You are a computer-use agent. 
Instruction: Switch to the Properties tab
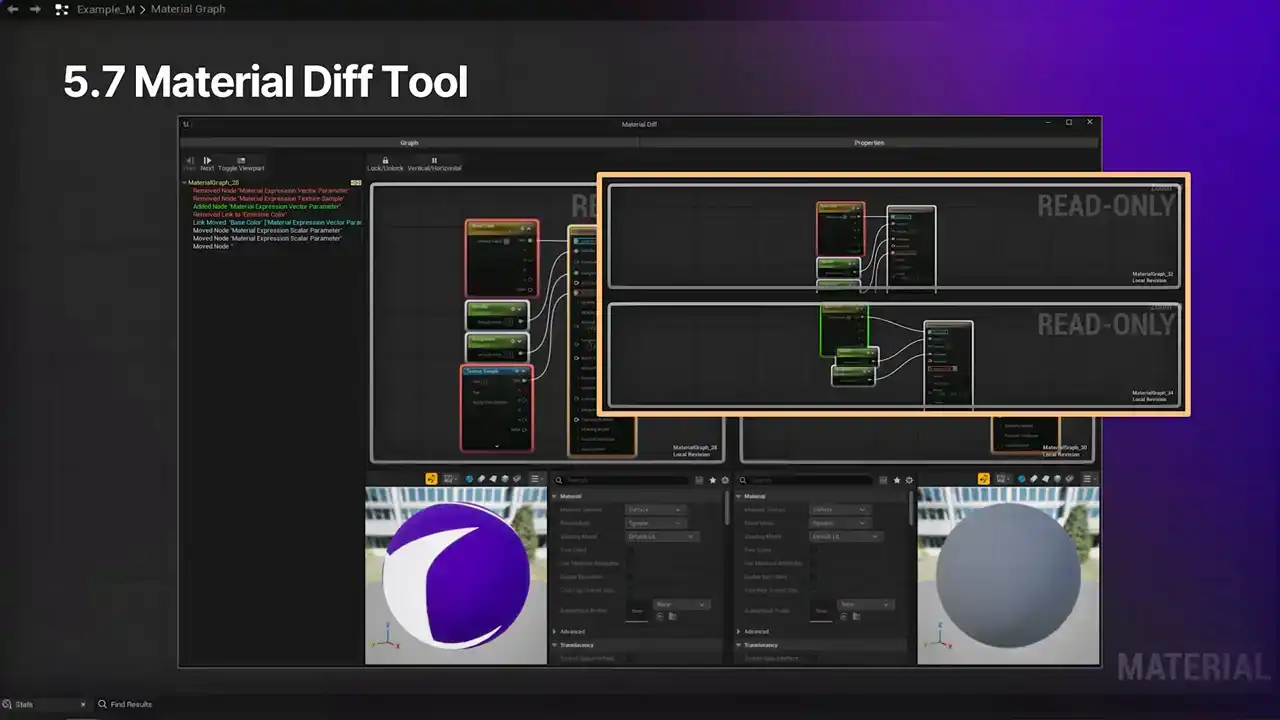[868, 143]
